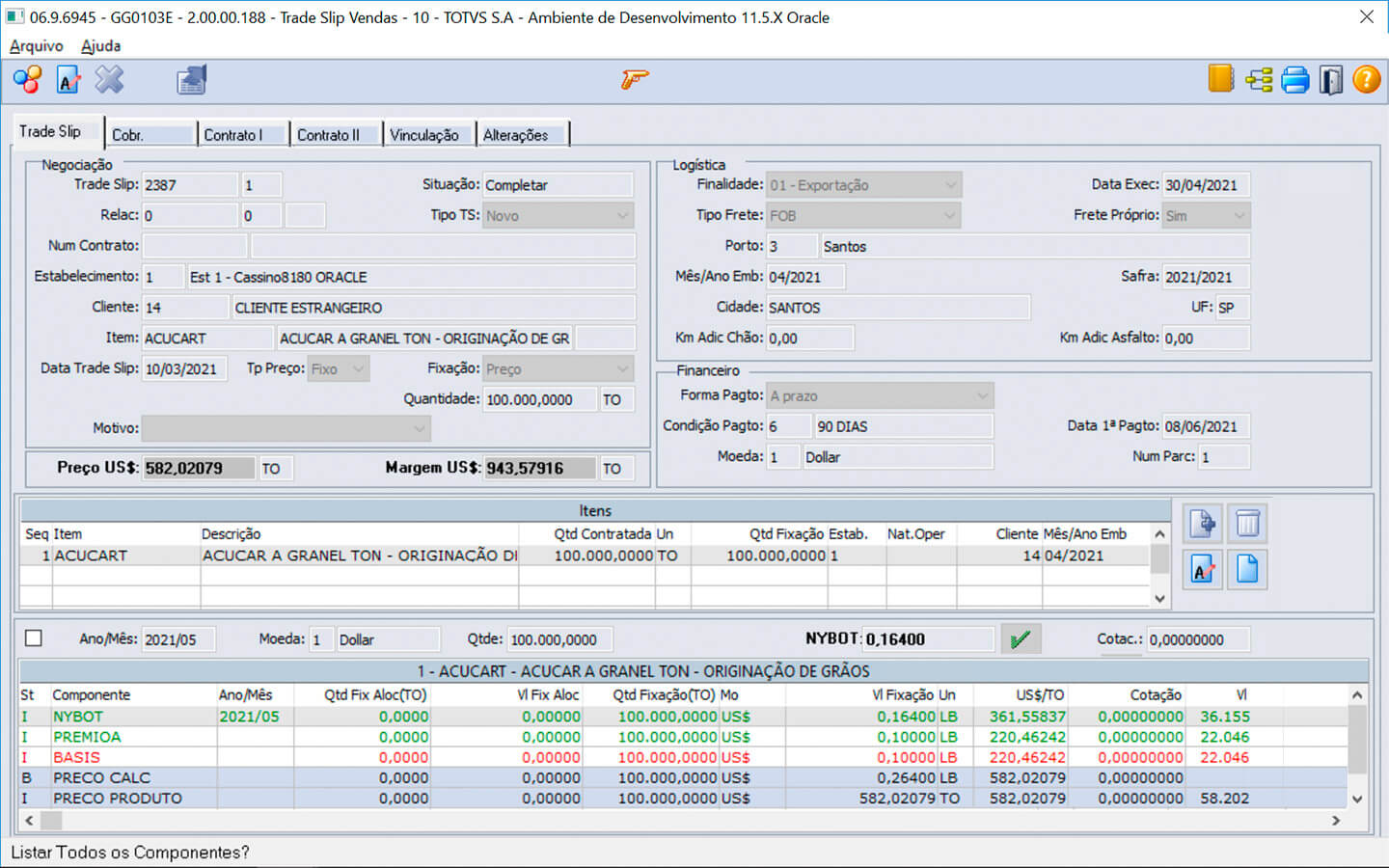Click the exit door icon

1330,79
